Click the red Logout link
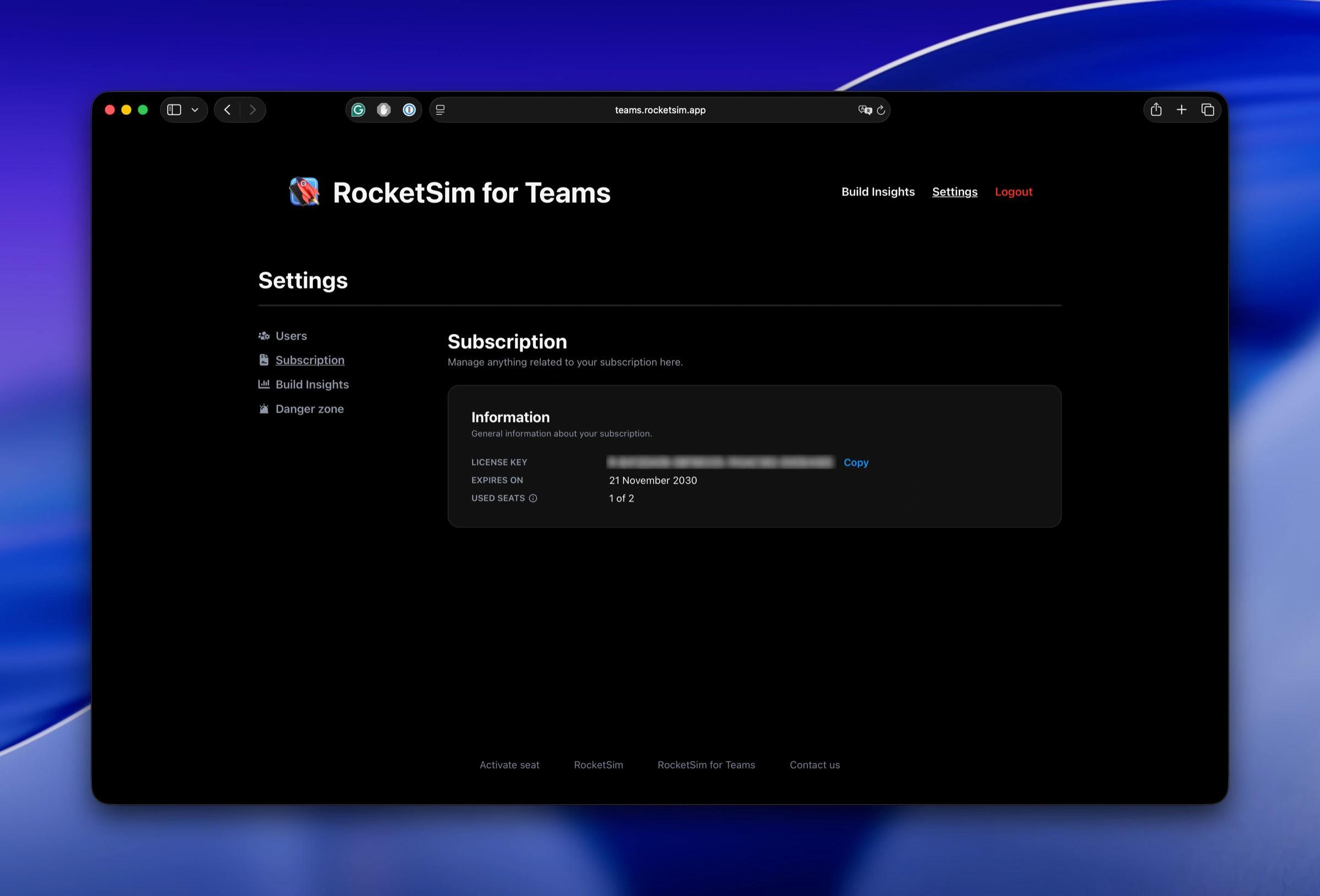Viewport: 1320px width, 896px height. [1014, 192]
